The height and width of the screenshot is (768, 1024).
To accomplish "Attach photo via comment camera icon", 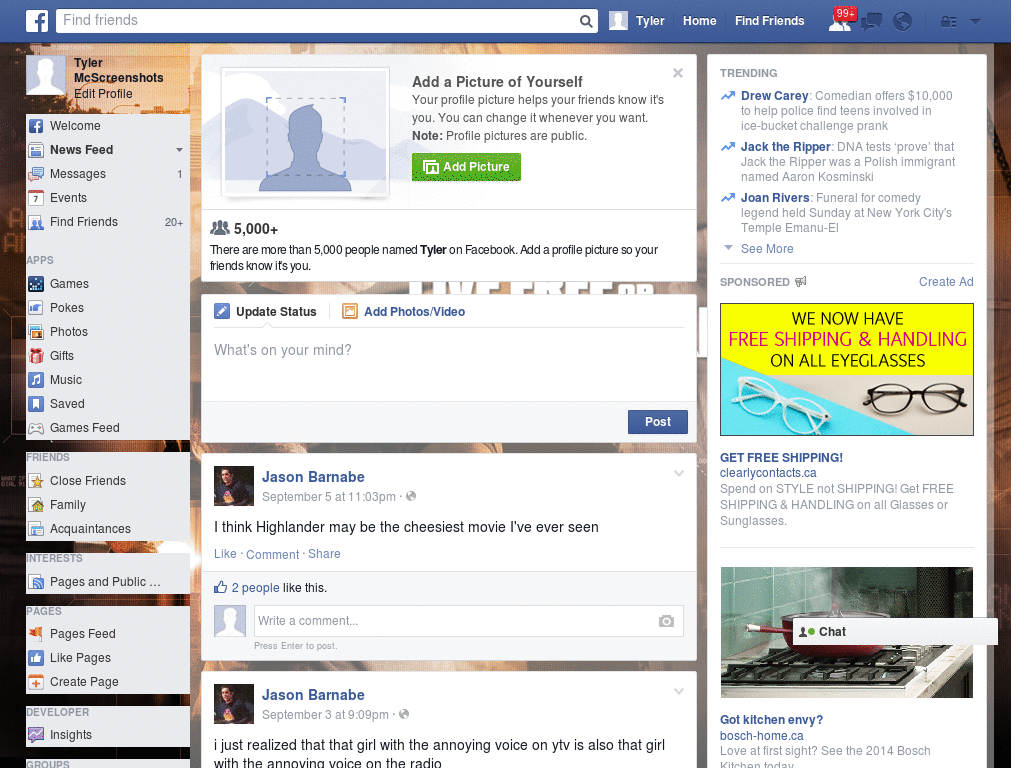I will pyautogui.click(x=666, y=621).
